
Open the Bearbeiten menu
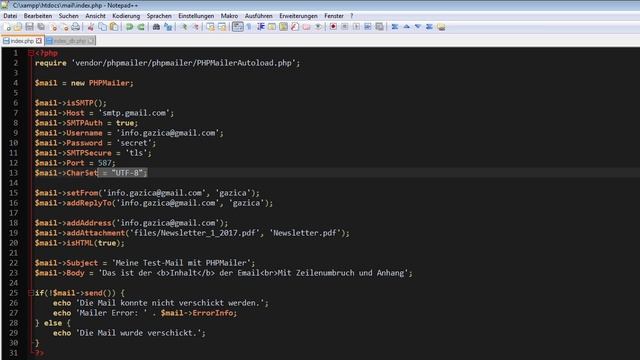38,16
